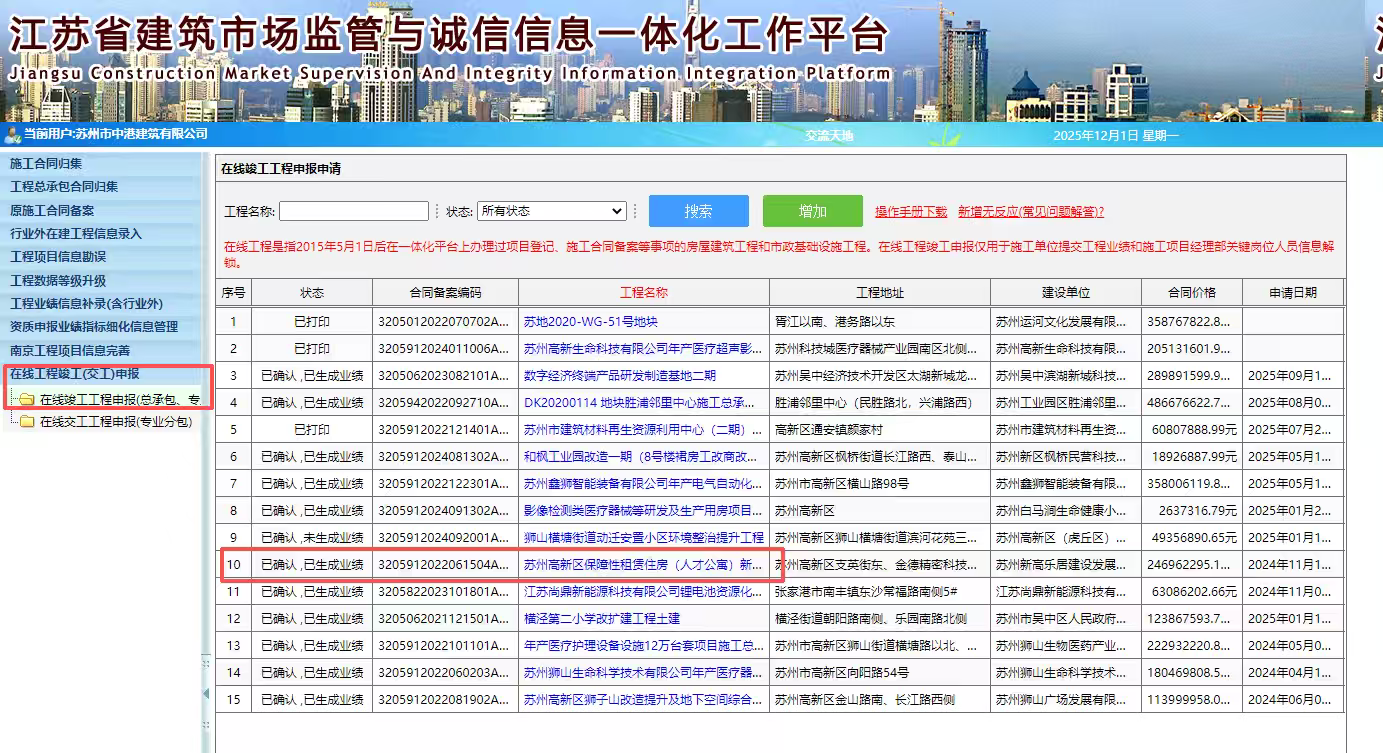Open the 操作手册下载 link
The width and height of the screenshot is (1383, 753).
tap(911, 212)
